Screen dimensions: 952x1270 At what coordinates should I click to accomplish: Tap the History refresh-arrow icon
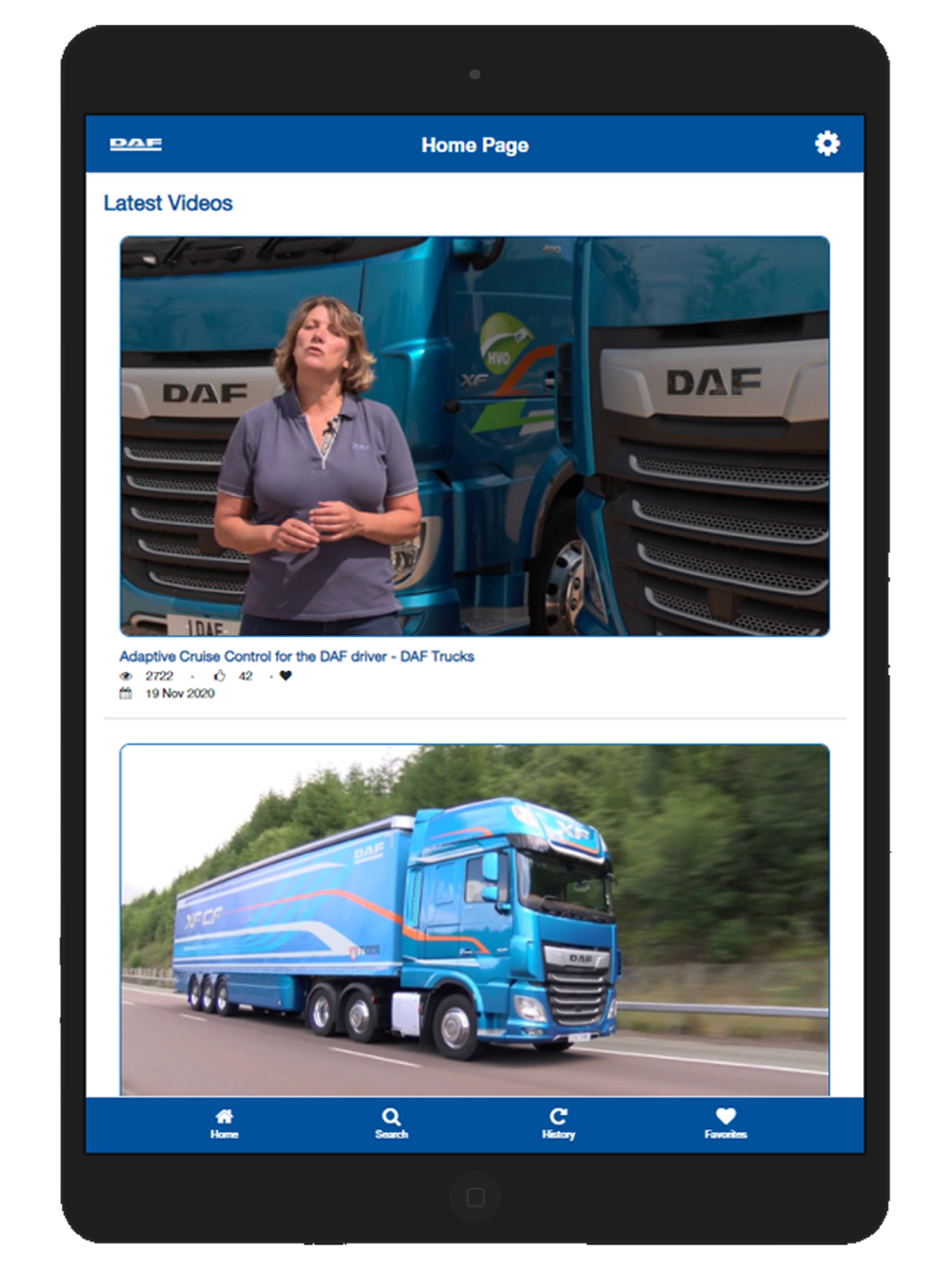(x=559, y=1116)
